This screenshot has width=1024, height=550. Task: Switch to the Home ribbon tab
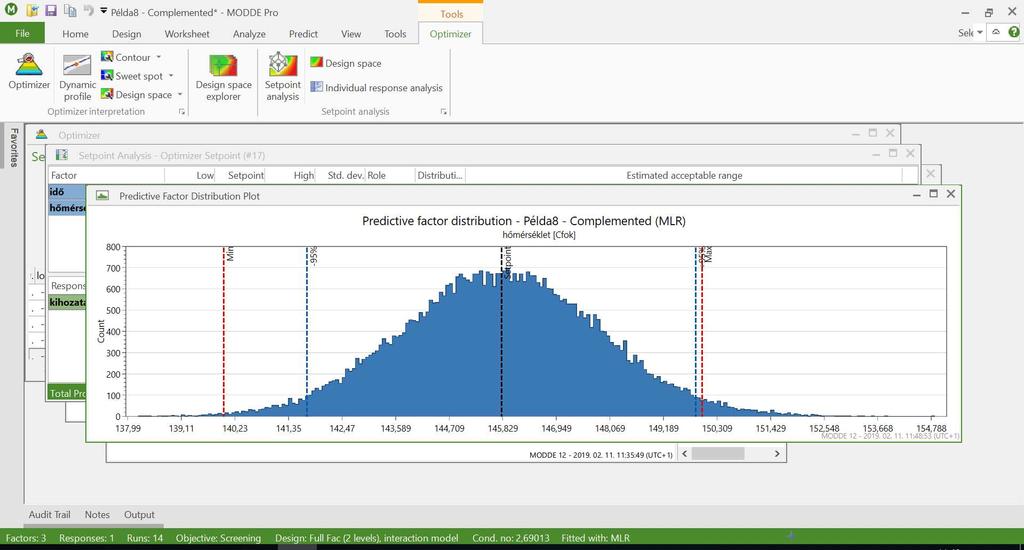click(x=75, y=34)
